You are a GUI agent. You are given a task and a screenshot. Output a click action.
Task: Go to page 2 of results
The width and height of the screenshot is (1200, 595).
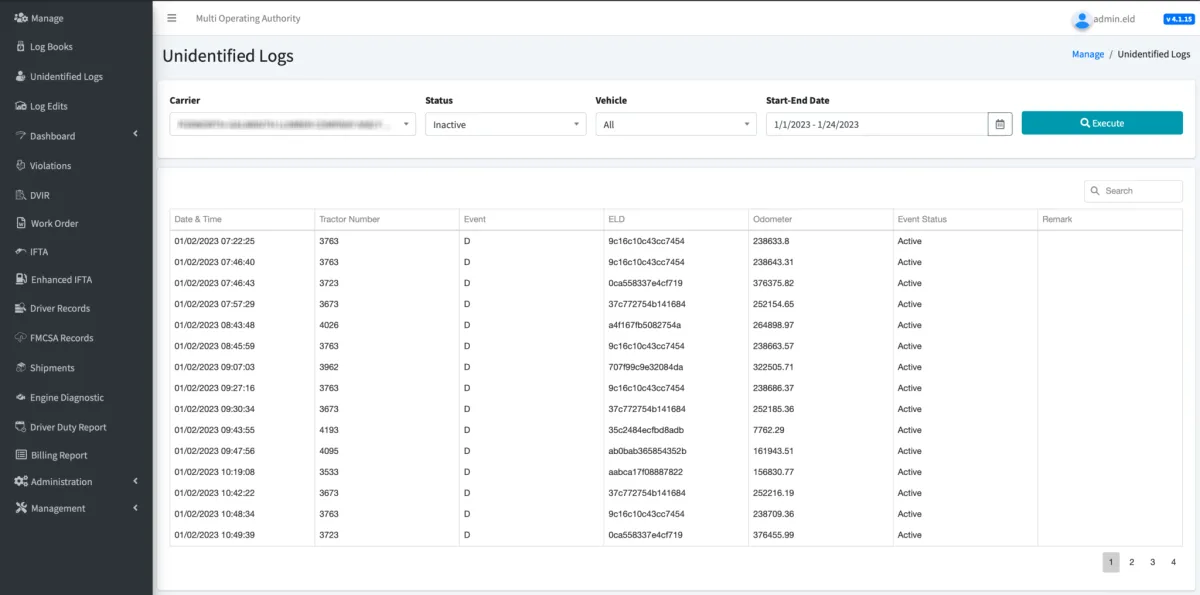1131,562
